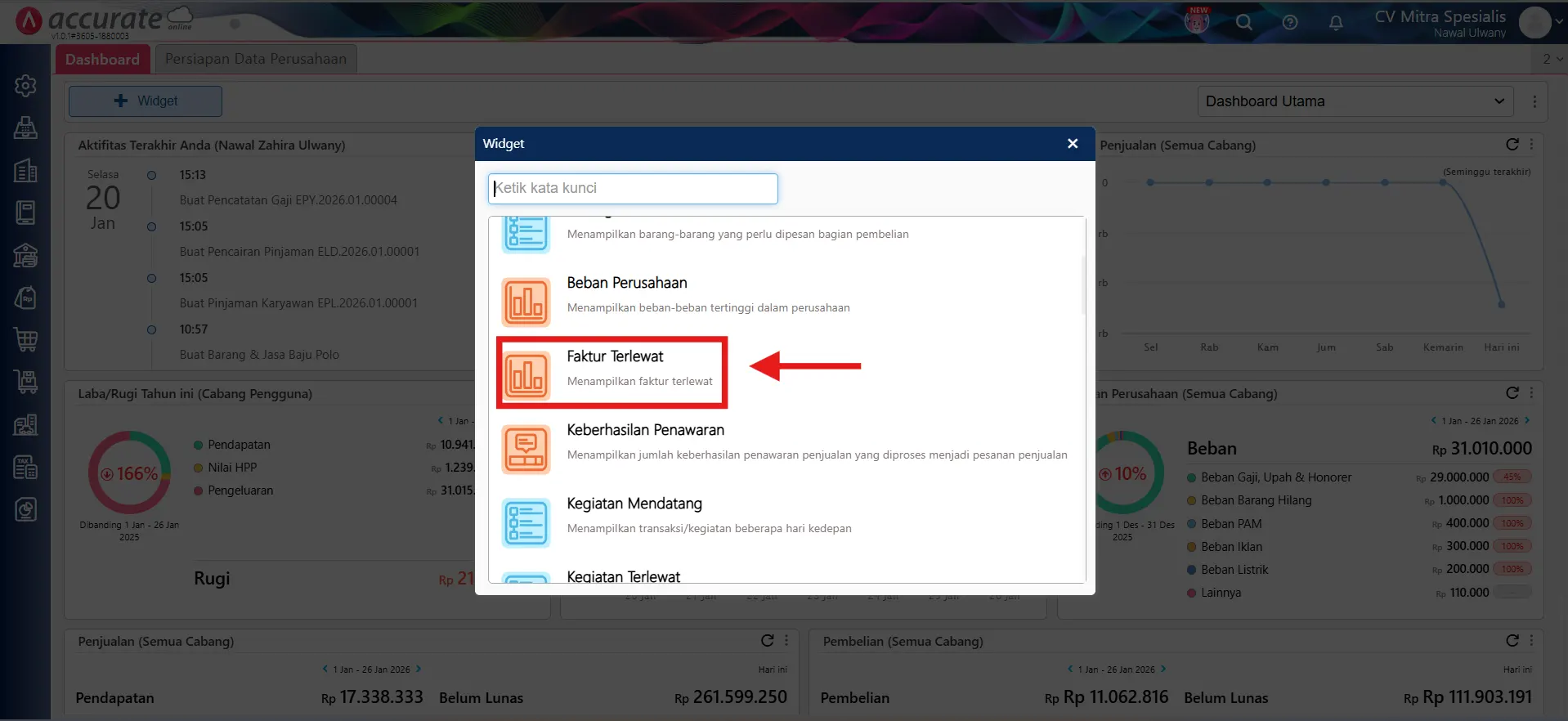This screenshot has width=1568, height=721.
Task: Choose the Faktur Terlewat widget title
Action: click(x=615, y=356)
